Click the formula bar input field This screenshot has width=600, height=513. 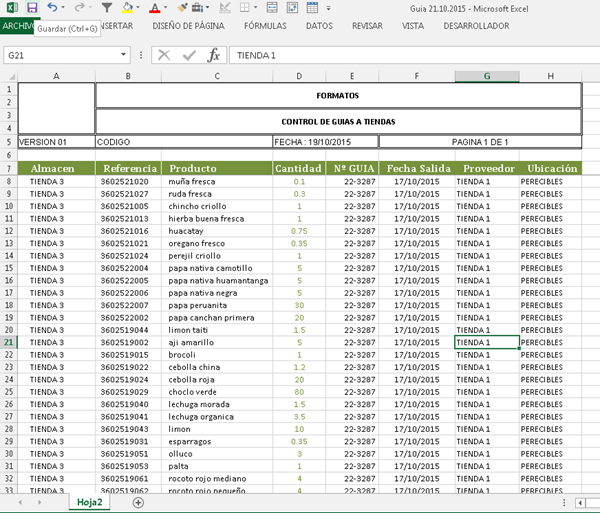coord(400,56)
